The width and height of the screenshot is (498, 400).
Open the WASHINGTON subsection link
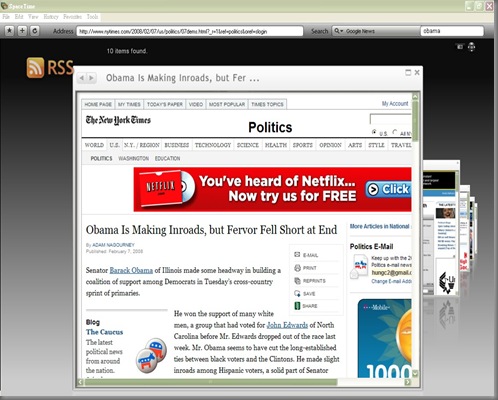(x=134, y=158)
